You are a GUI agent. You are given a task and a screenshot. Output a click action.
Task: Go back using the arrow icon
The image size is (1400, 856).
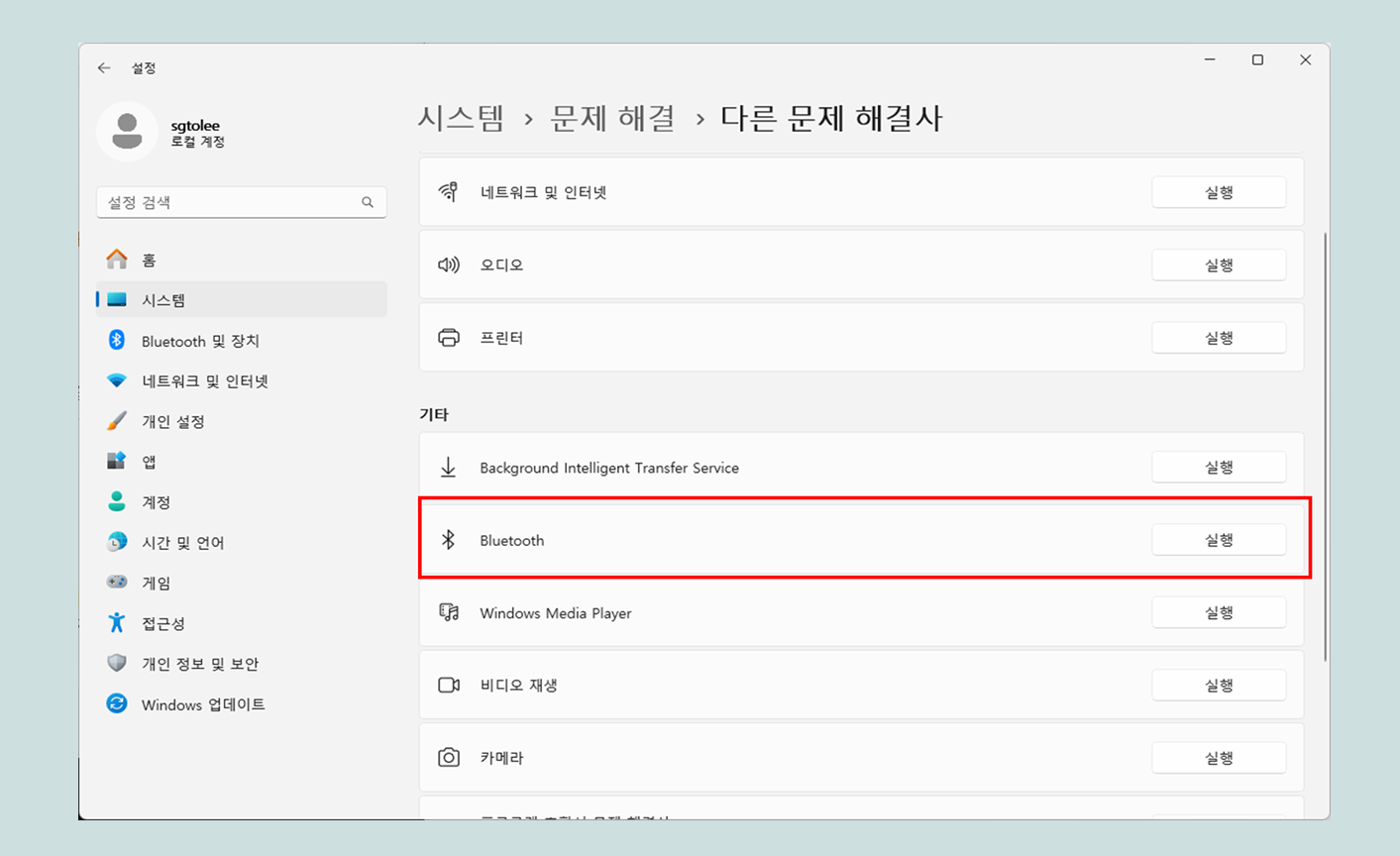[104, 68]
